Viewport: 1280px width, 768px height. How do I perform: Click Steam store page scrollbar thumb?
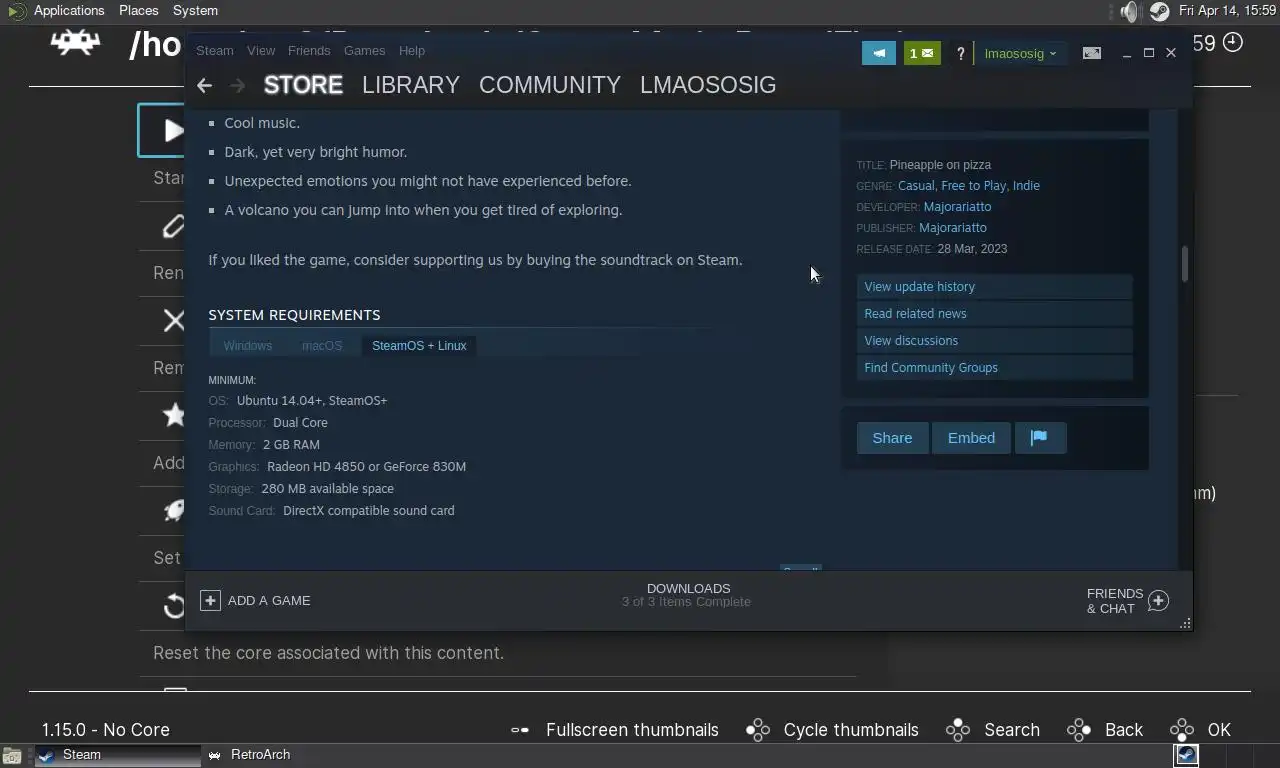pyautogui.click(x=1185, y=265)
